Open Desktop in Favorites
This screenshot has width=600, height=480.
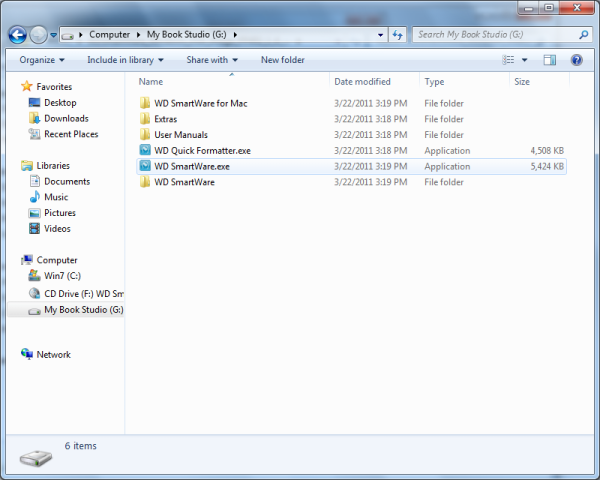(52, 103)
